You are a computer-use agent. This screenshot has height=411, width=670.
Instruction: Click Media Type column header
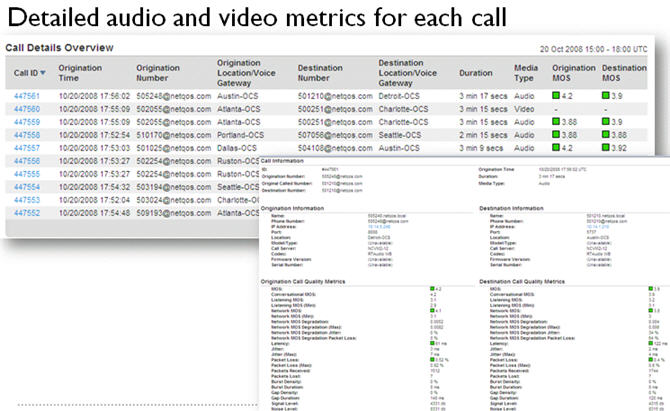pyautogui.click(x=527, y=72)
